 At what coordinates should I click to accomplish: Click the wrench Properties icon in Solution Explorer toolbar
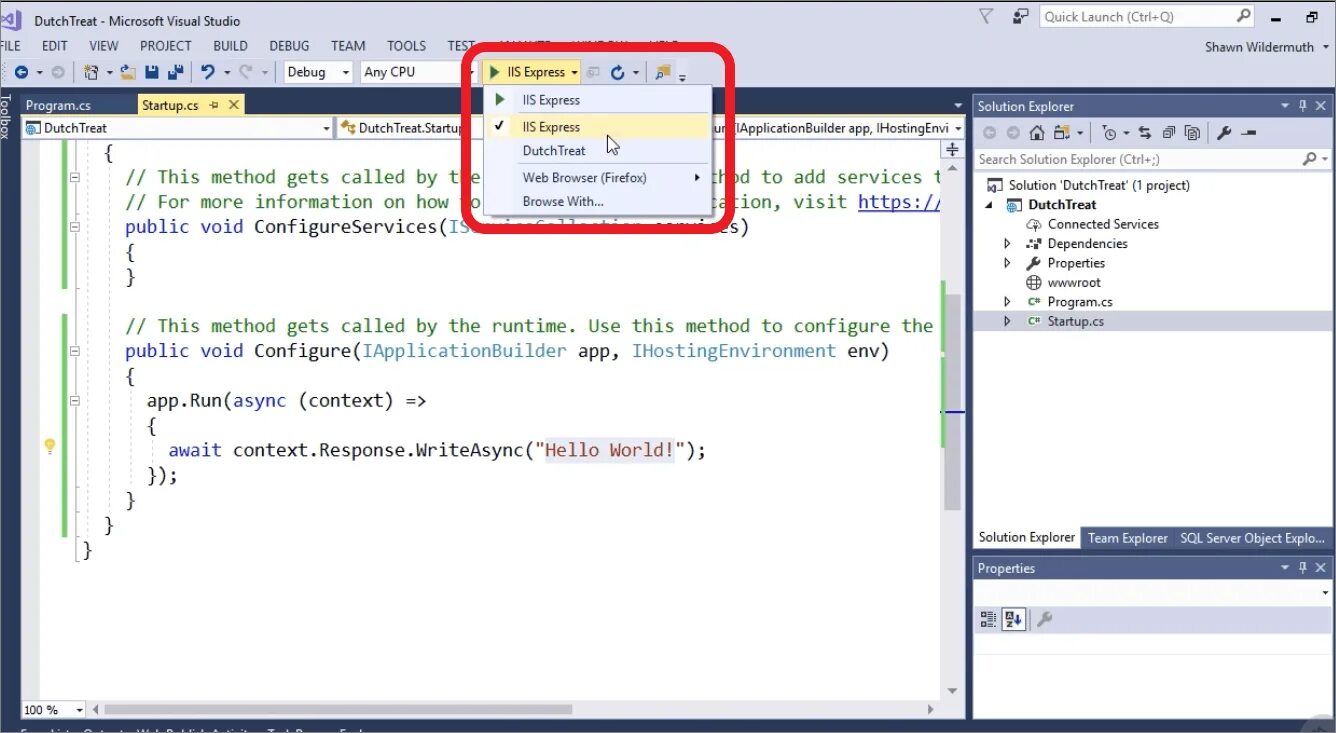[x=1224, y=133]
